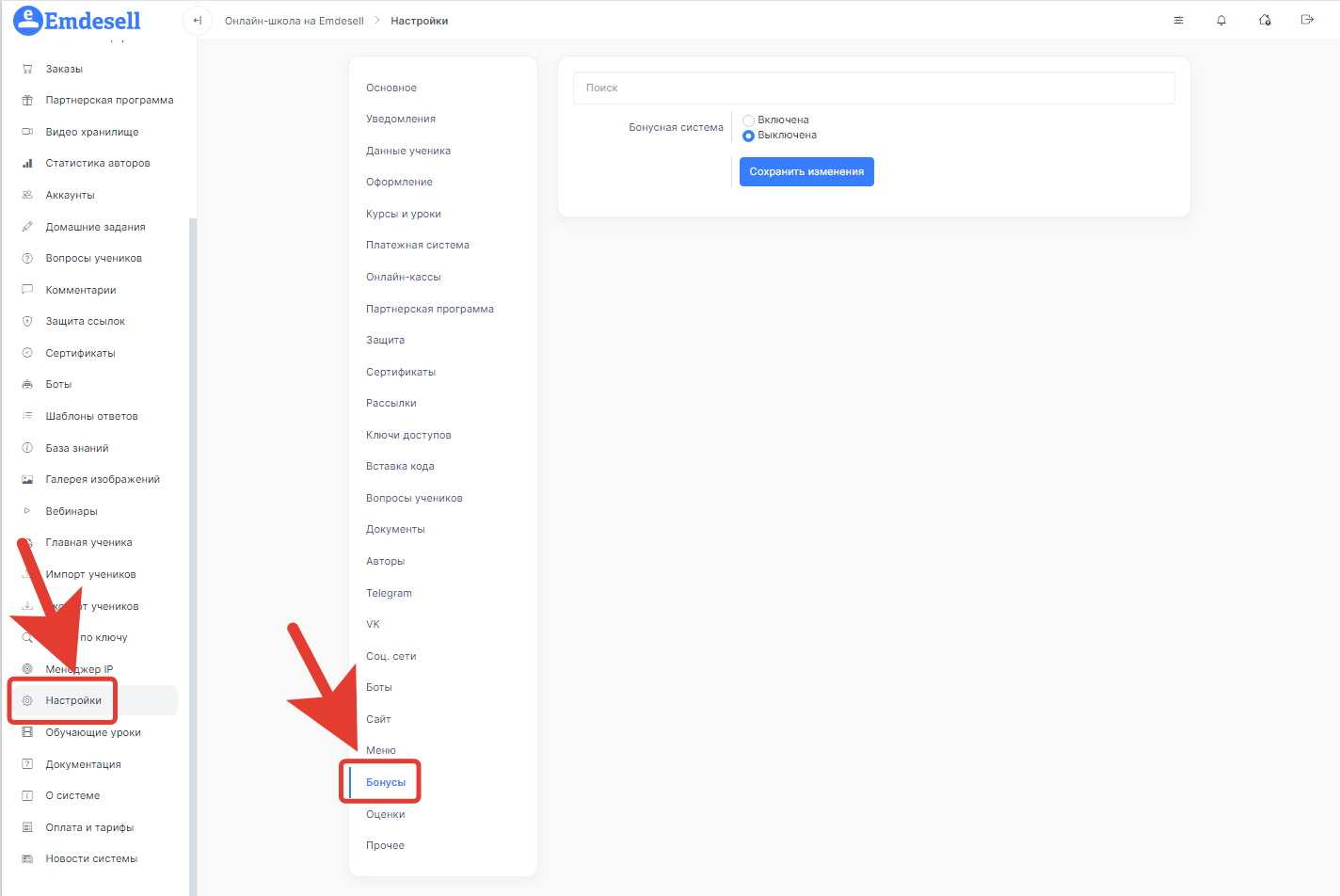Click the home icon in top bar
The image size is (1340, 896).
(1265, 21)
